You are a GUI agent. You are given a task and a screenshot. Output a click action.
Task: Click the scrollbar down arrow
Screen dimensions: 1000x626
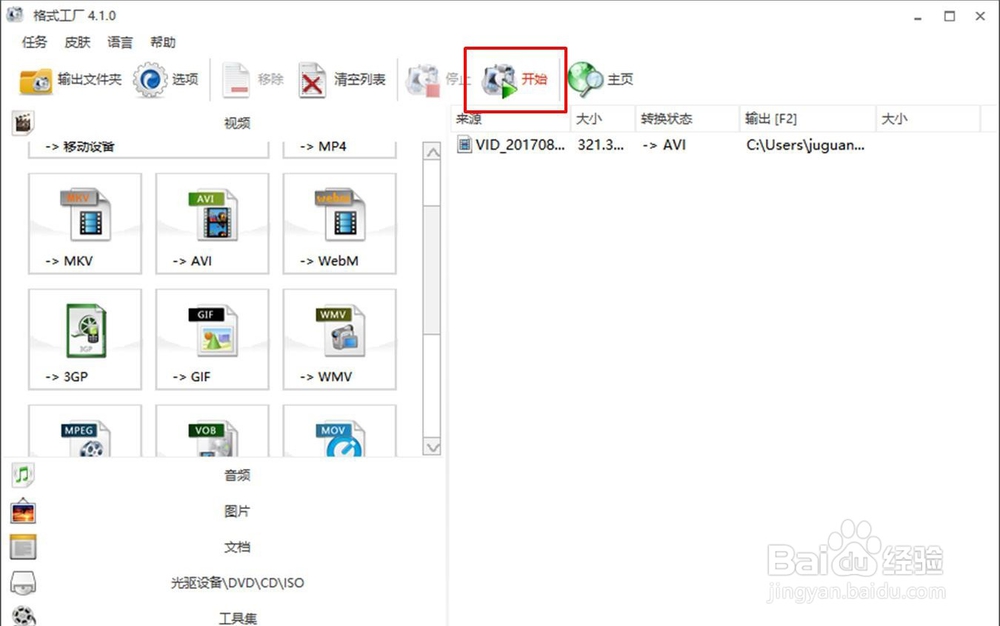pos(432,448)
